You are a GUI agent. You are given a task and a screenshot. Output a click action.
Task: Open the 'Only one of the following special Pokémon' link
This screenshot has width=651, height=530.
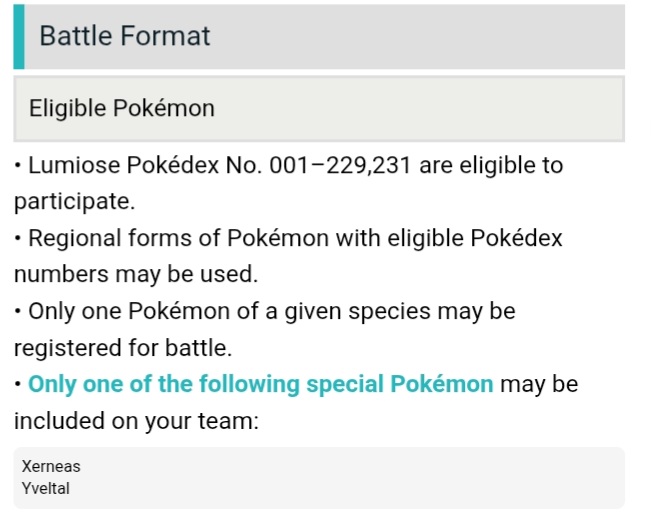260,384
